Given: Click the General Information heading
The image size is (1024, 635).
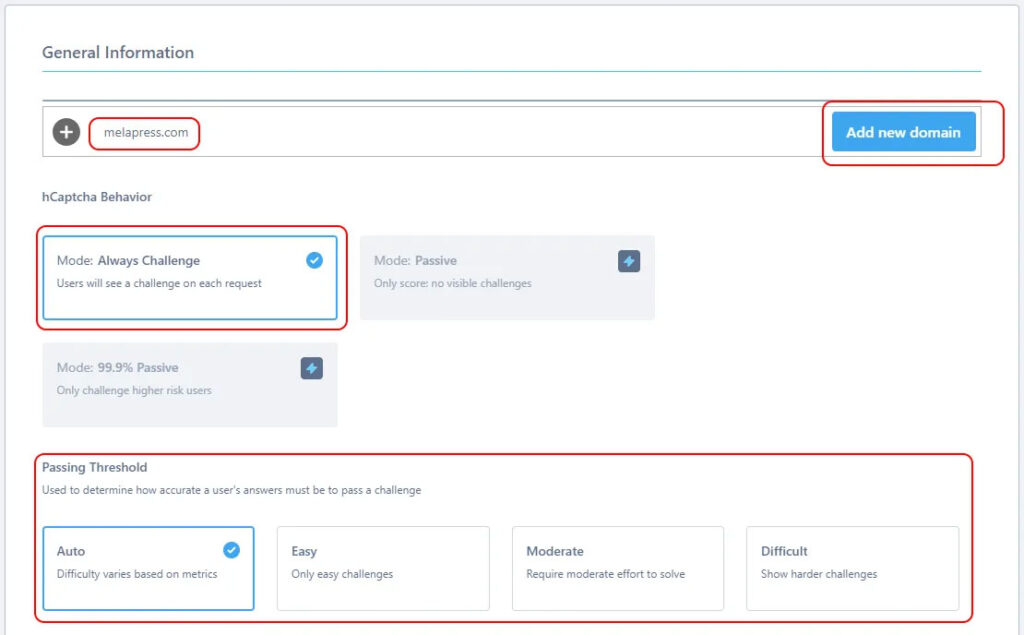Looking at the screenshot, I should pyautogui.click(x=118, y=52).
